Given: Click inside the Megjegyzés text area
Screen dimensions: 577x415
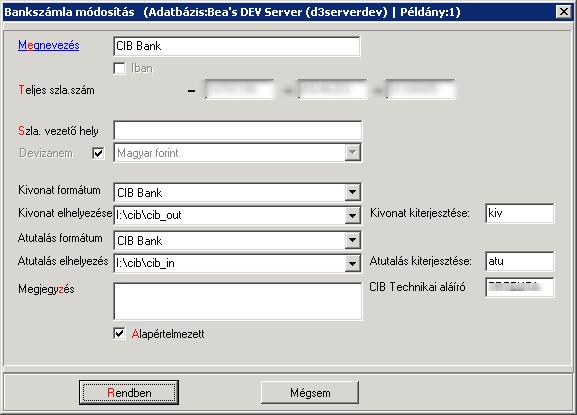Looking at the screenshot, I should click(x=238, y=301).
